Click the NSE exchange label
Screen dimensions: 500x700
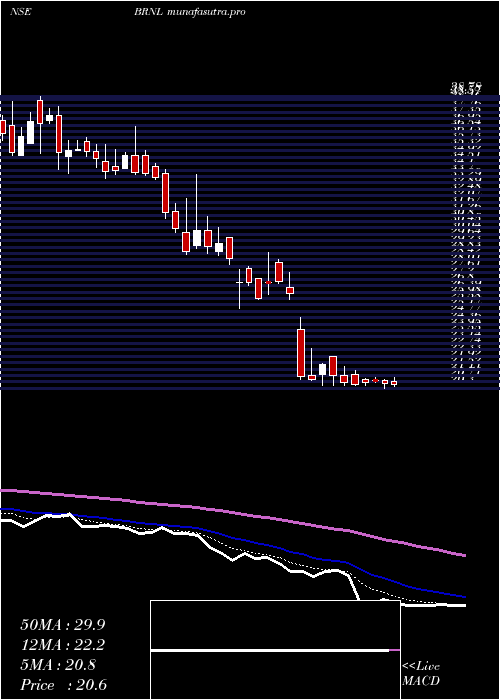coord(21,12)
